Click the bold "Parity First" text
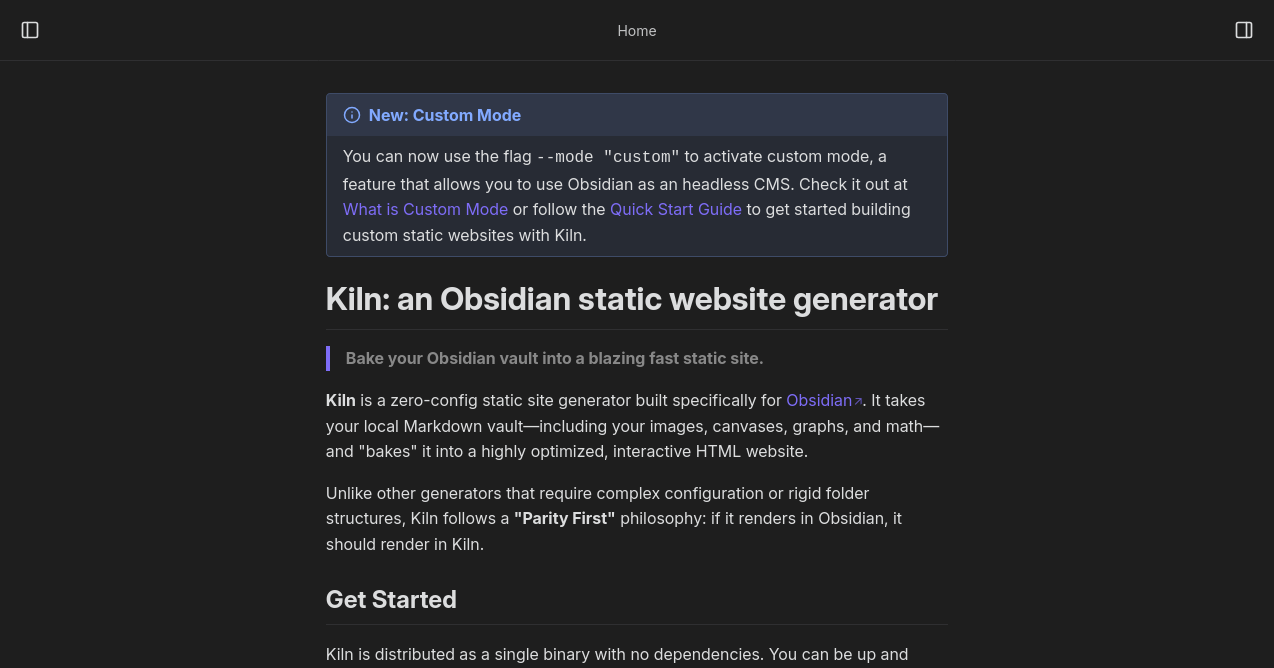 click(x=564, y=518)
